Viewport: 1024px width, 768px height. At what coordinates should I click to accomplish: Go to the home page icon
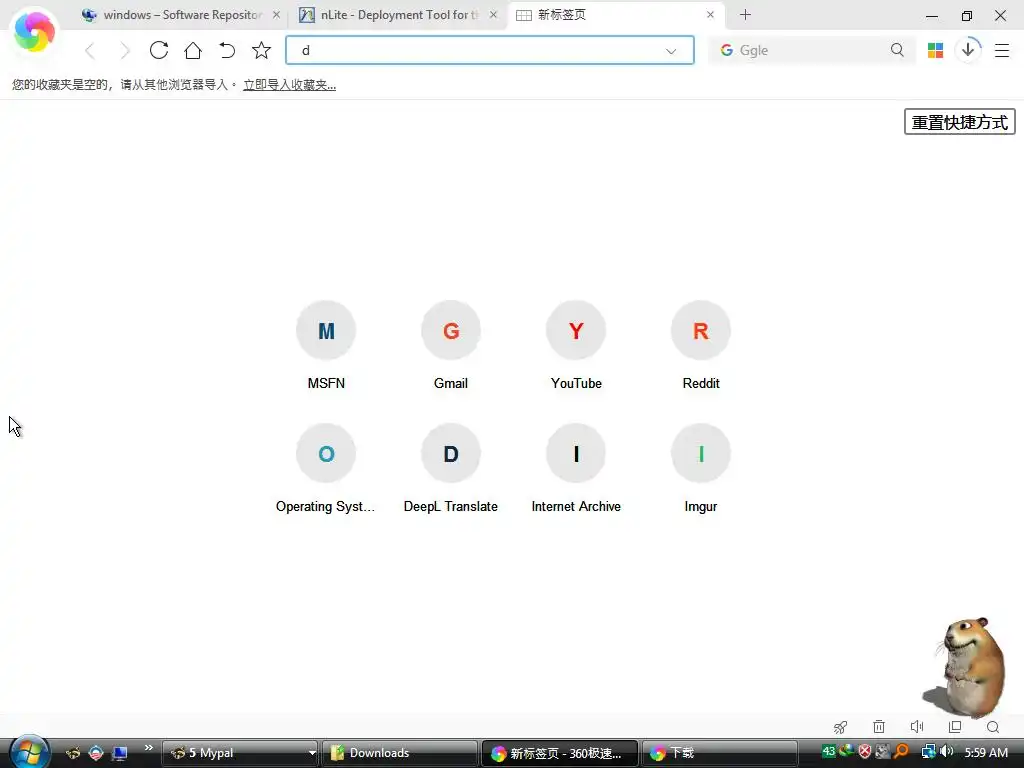pos(193,50)
